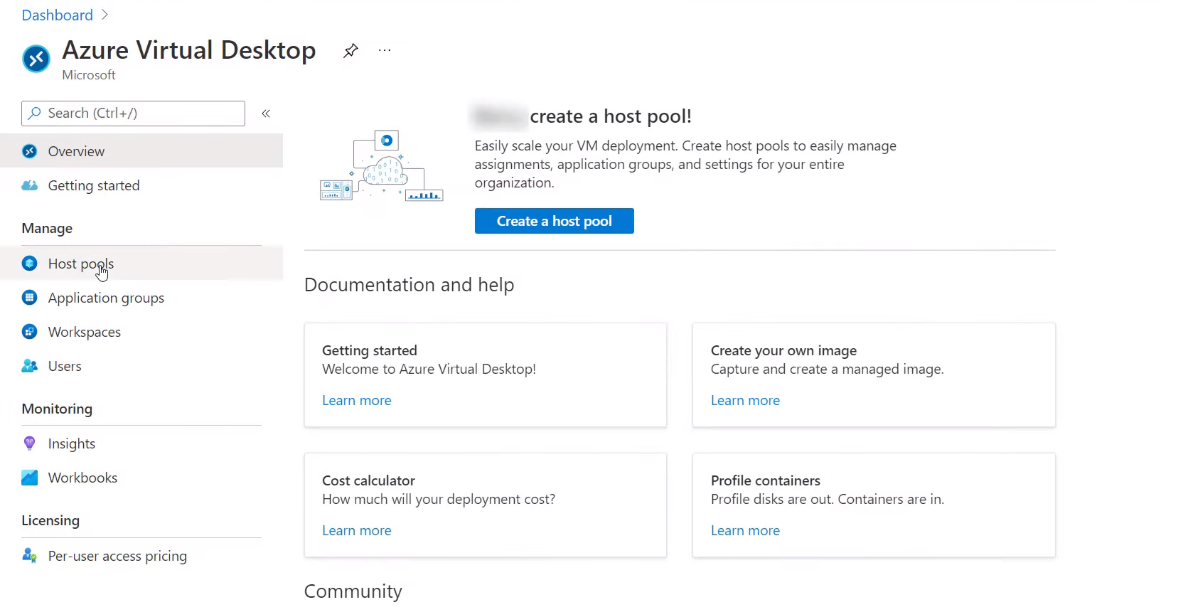Click the Host pools icon
This screenshot has height=608, width=1197.
click(x=30, y=264)
